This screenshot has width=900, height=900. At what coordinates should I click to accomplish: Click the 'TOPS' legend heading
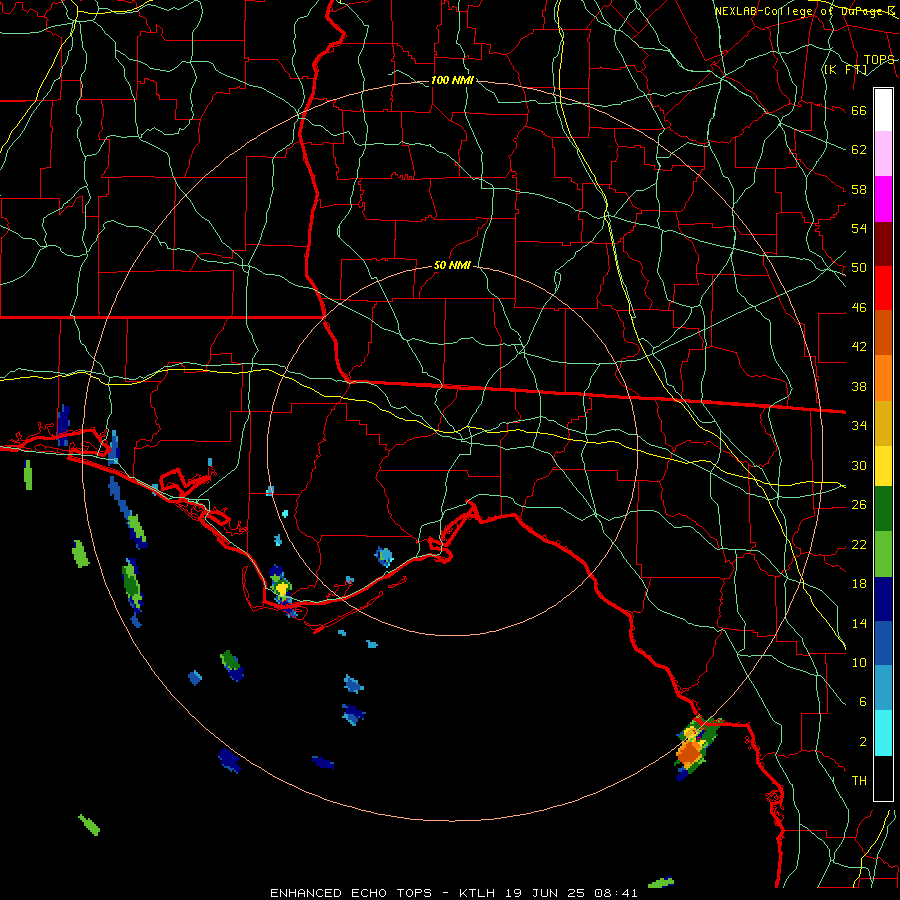(x=879, y=60)
